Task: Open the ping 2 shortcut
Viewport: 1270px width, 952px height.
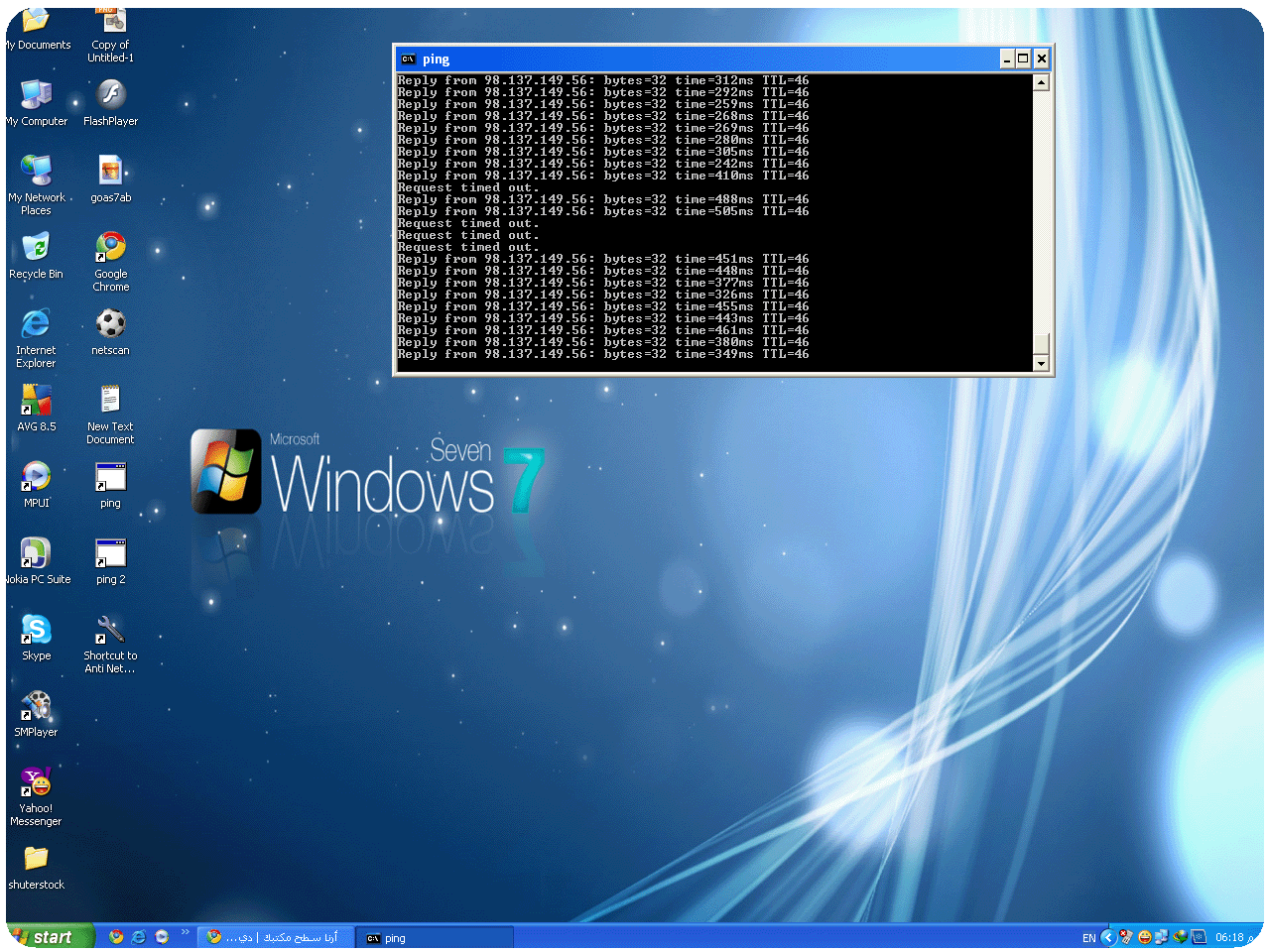Action: coord(110,553)
